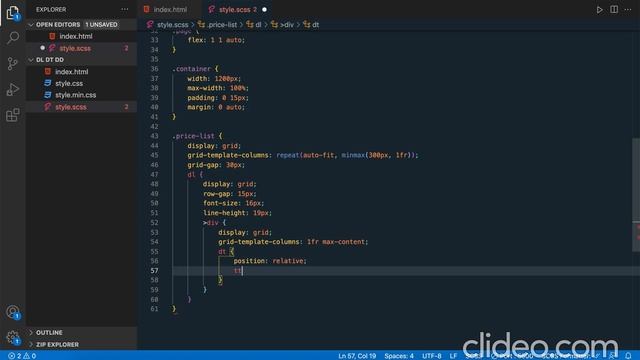Open editor More Actions ellipsis menu
The width and height of the screenshot is (640, 360).
click(628, 9)
